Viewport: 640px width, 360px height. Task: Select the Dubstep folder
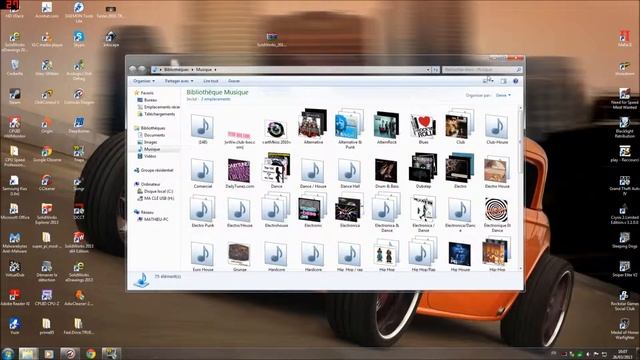click(x=423, y=171)
